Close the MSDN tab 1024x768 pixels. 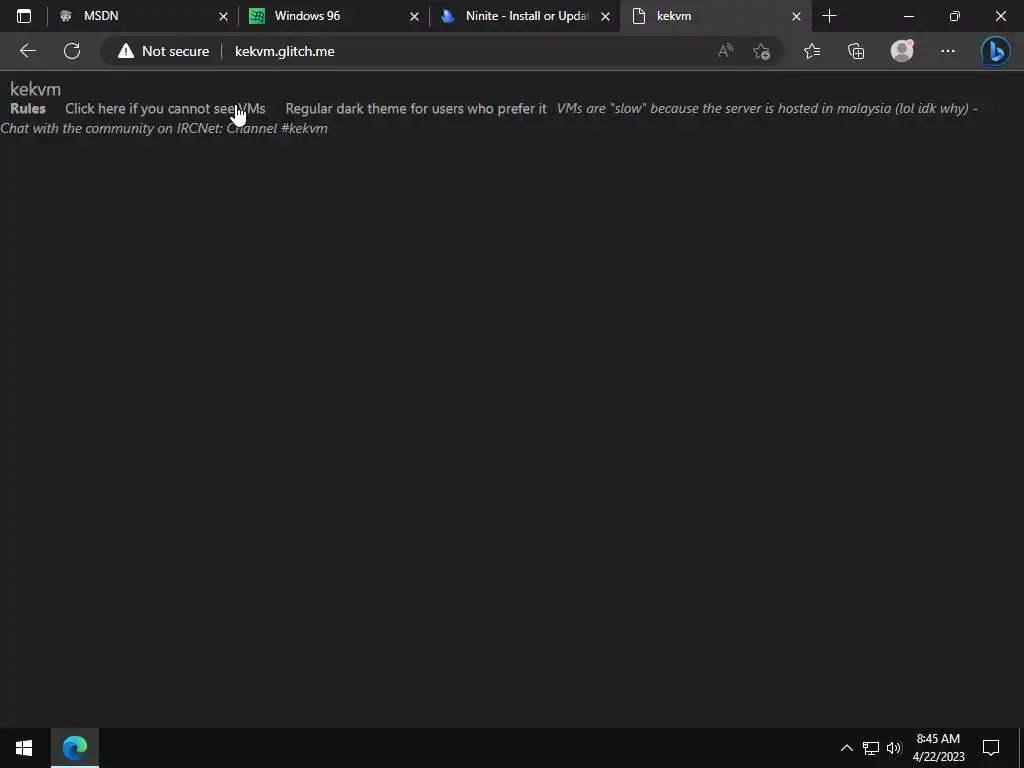pyautogui.click(x=223, y=16)
